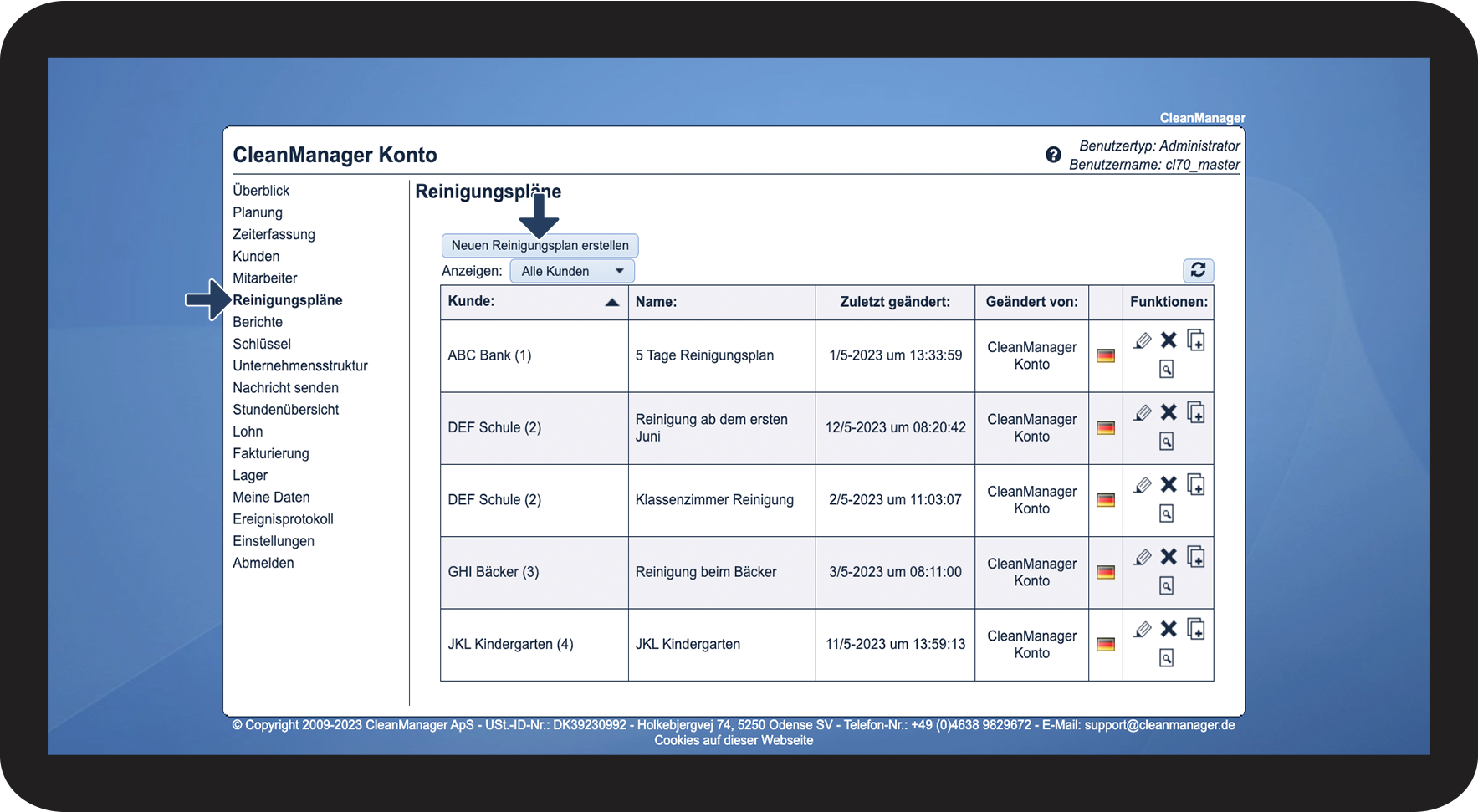The height and width of the screenshot is (812, 1478).
Task: Delete the Klassenzimmer Reinigung plan
Action: pyautogui.click(x=1169, y=485)
